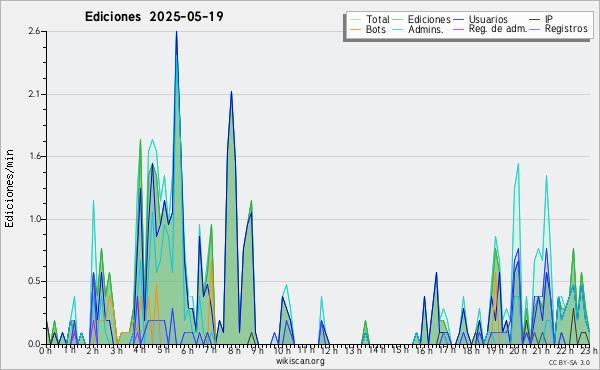
Task: Click the 'Admins.' legend label
Action: pos(426,29)
